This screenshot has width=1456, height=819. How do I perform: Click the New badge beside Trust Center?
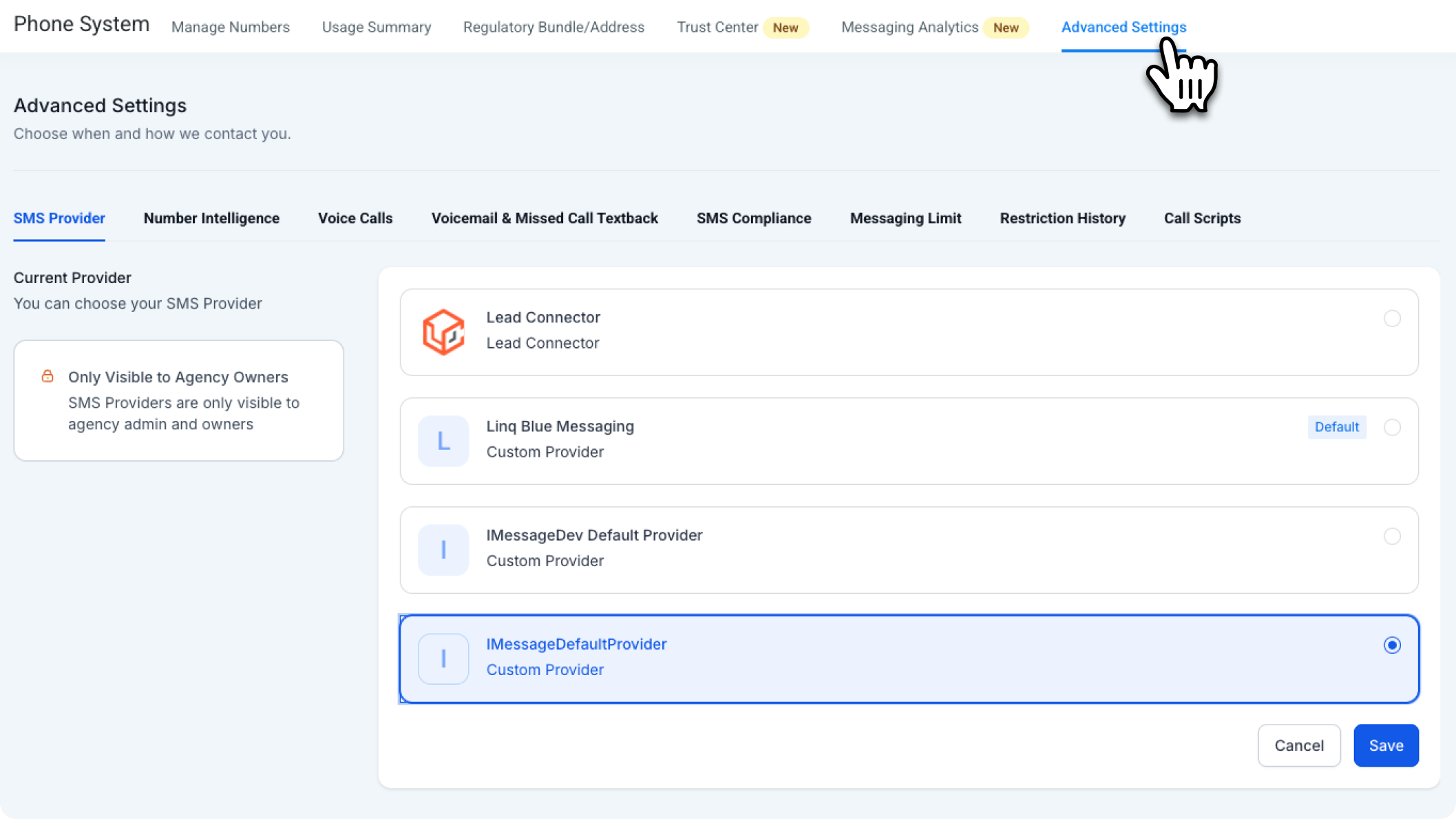tap(785, 28)
